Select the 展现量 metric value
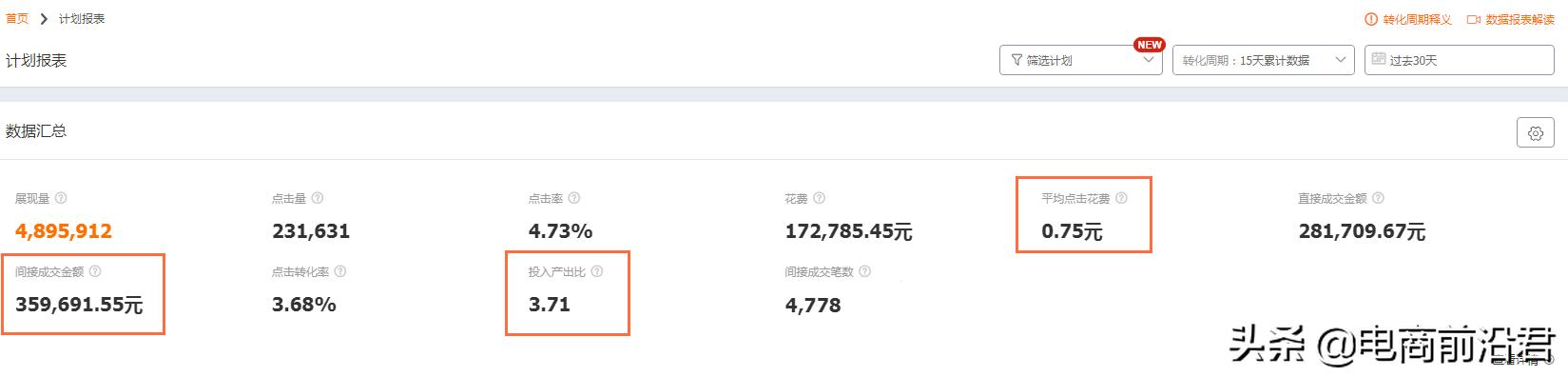 click(x=64, y=230)
